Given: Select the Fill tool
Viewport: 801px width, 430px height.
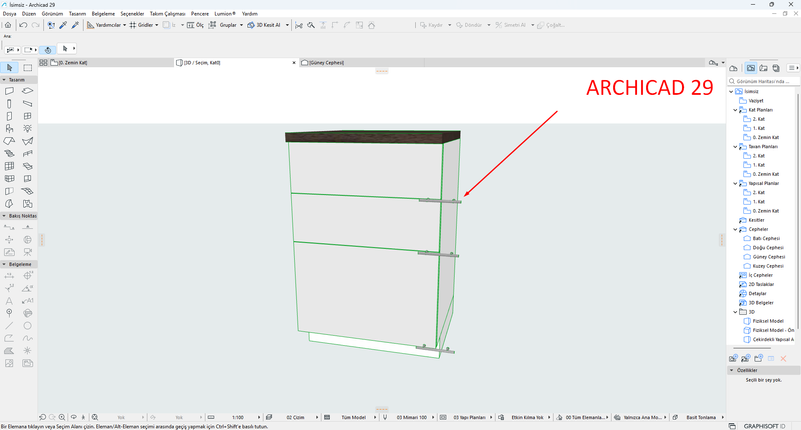Looking at the screenshot, I should [9, 351].
